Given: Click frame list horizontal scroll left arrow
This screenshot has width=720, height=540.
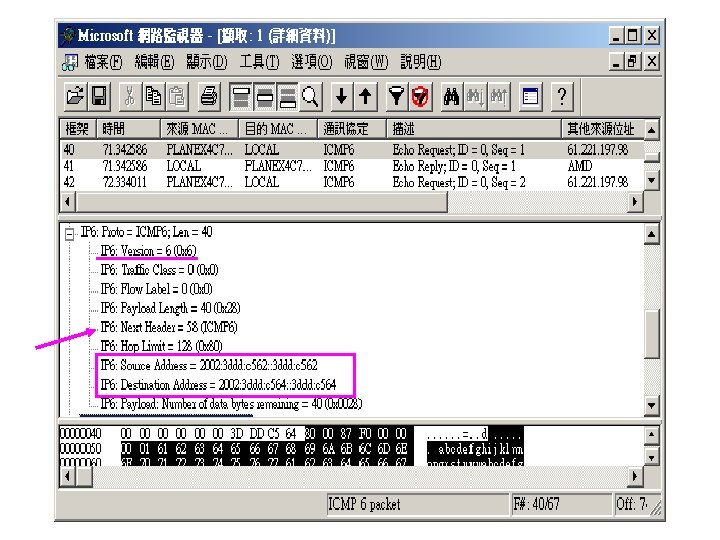Looking at the screenshot, I should [68, 202].
